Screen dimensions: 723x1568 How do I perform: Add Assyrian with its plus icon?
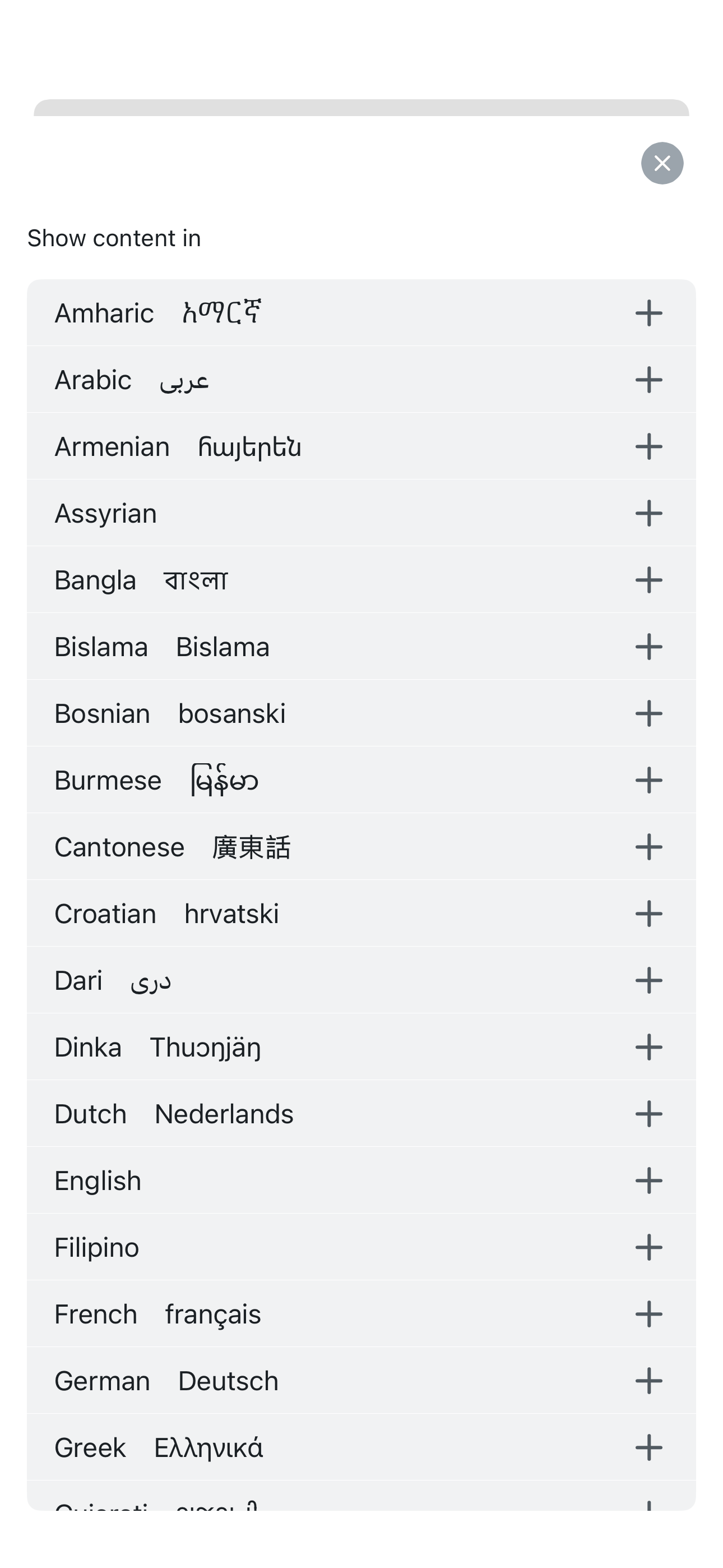(x=648, y=513)
